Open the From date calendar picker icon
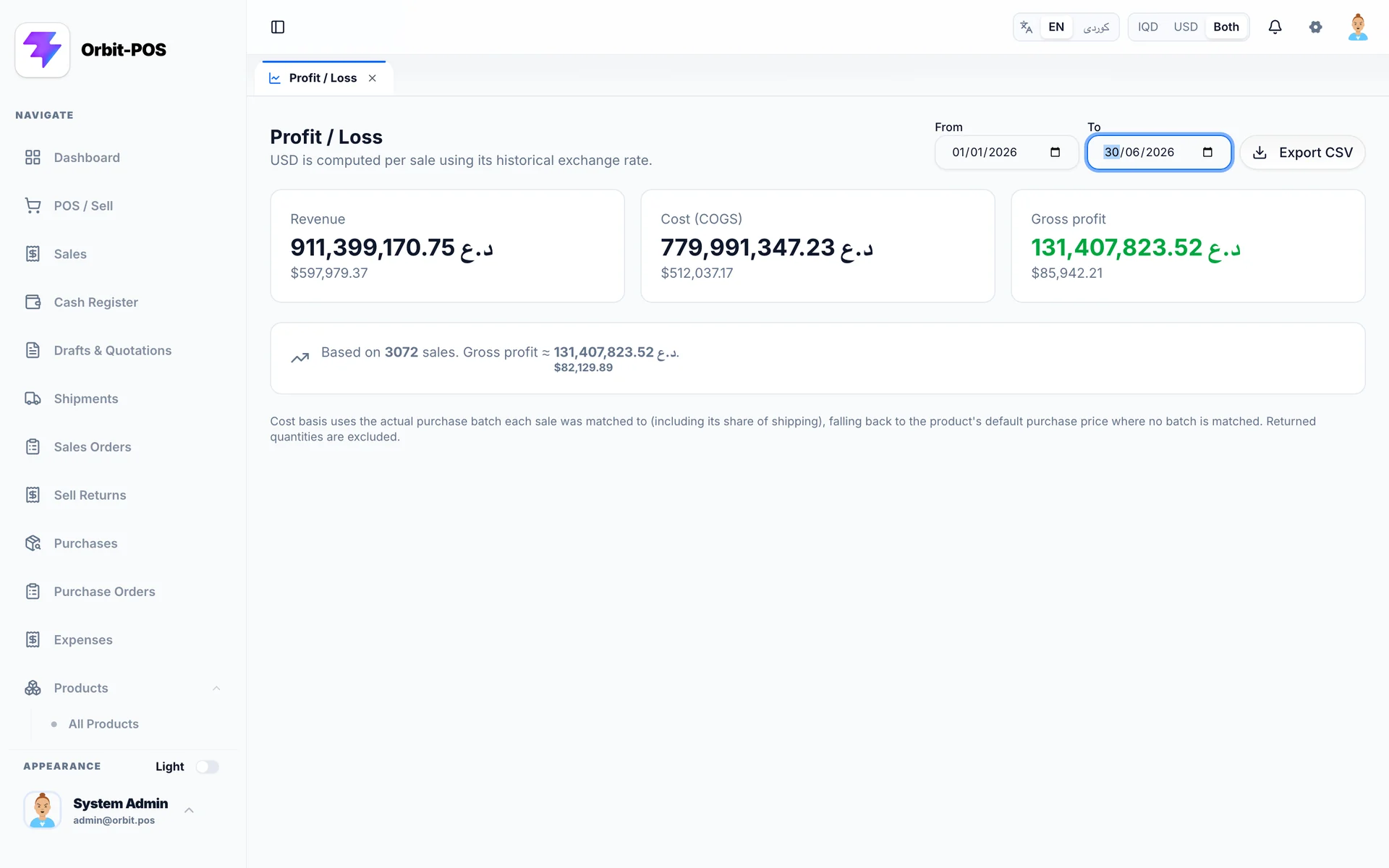 point(1055,152)
